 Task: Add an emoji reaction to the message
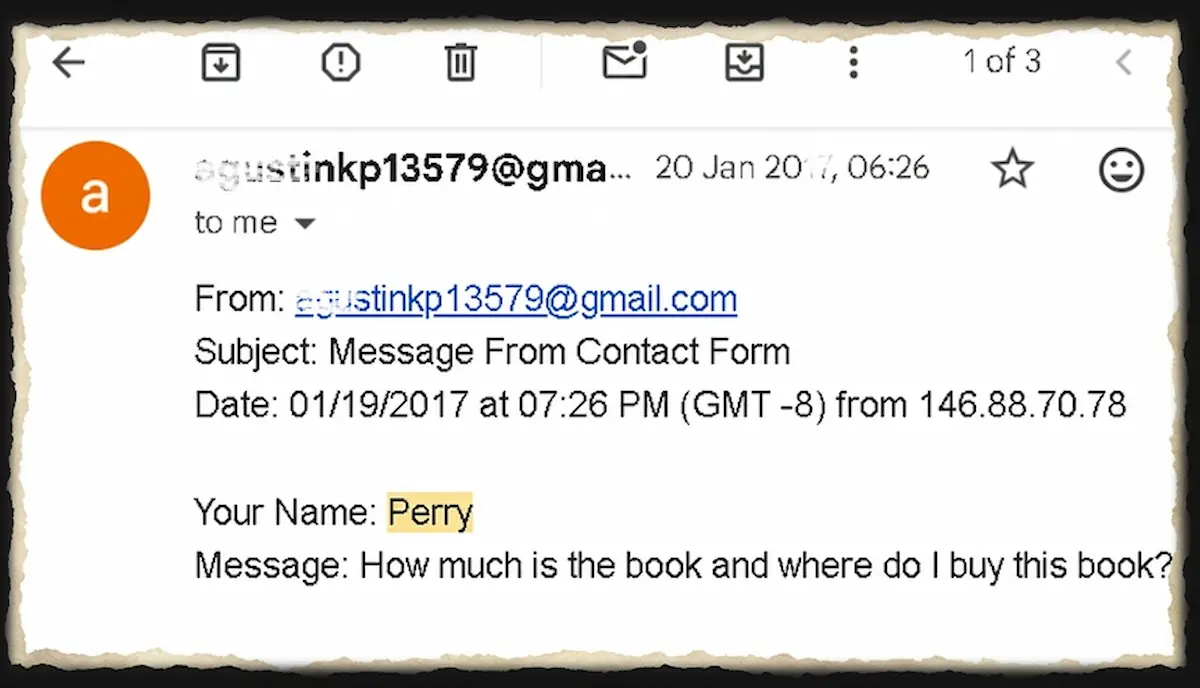[x=1121, y=170]
